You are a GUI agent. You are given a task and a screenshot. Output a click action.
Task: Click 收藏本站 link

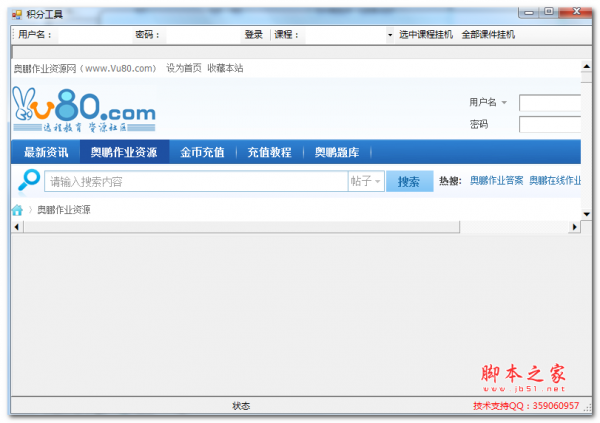[x=225, y=68]
